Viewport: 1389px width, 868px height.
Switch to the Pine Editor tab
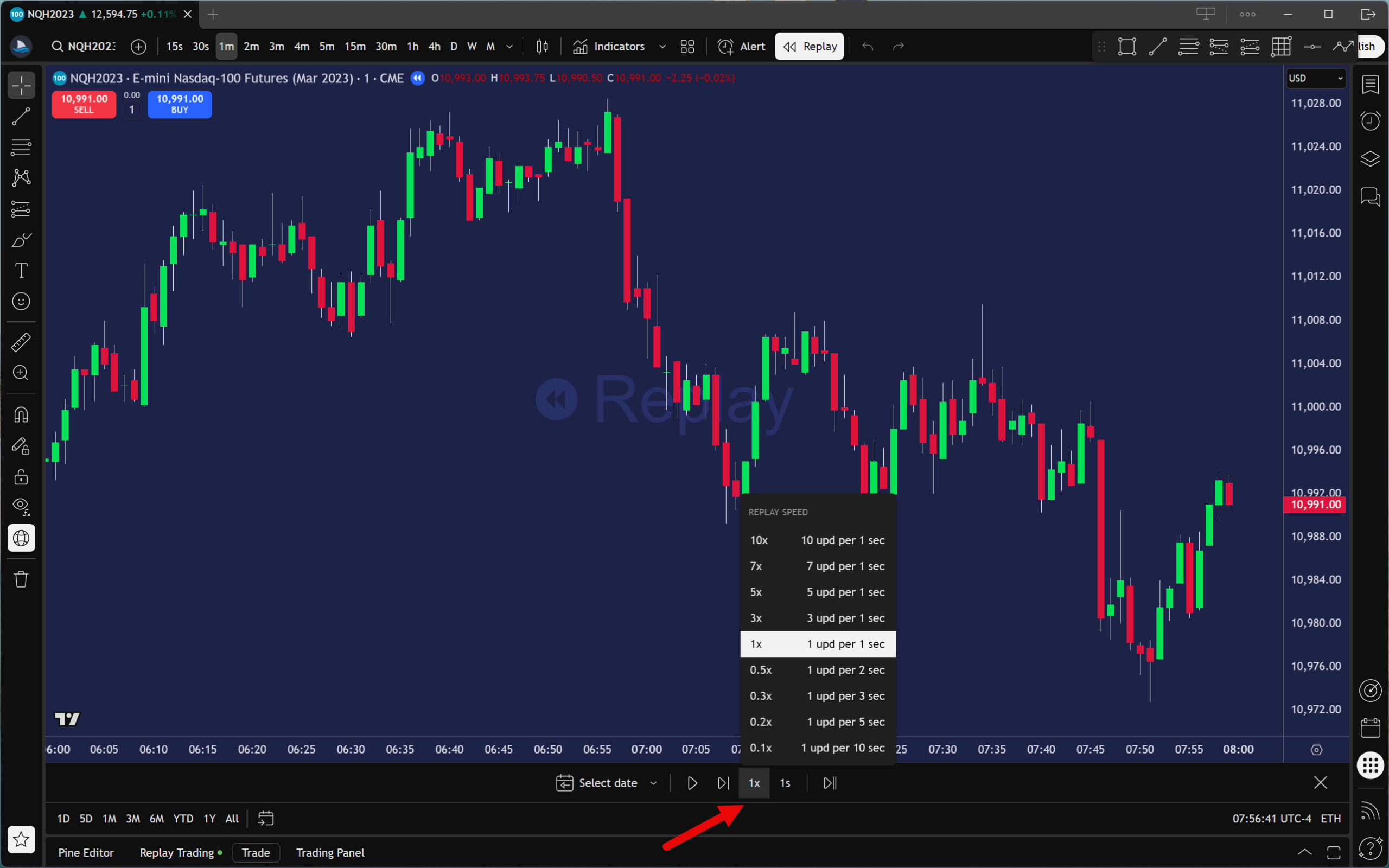(86, 852)
